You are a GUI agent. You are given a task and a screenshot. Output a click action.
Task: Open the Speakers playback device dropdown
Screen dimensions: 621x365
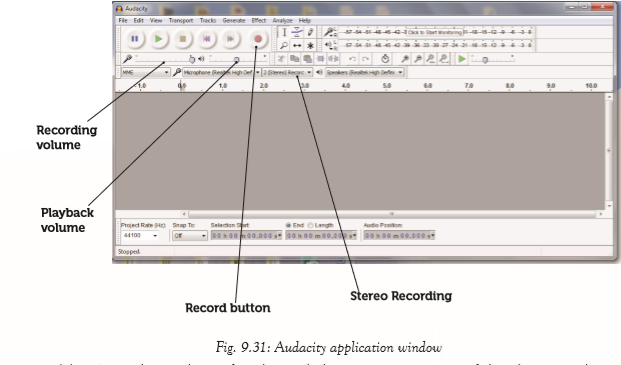click(x=364, y=72)
